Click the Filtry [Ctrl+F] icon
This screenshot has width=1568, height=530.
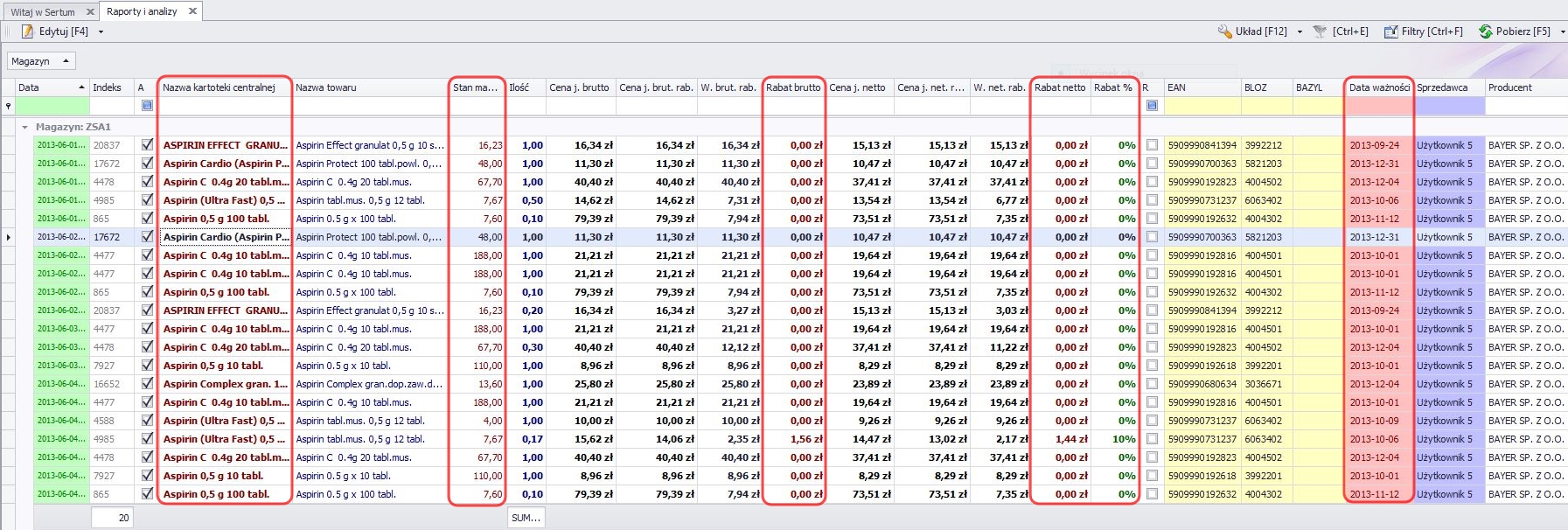click(x=1390, y=31)
